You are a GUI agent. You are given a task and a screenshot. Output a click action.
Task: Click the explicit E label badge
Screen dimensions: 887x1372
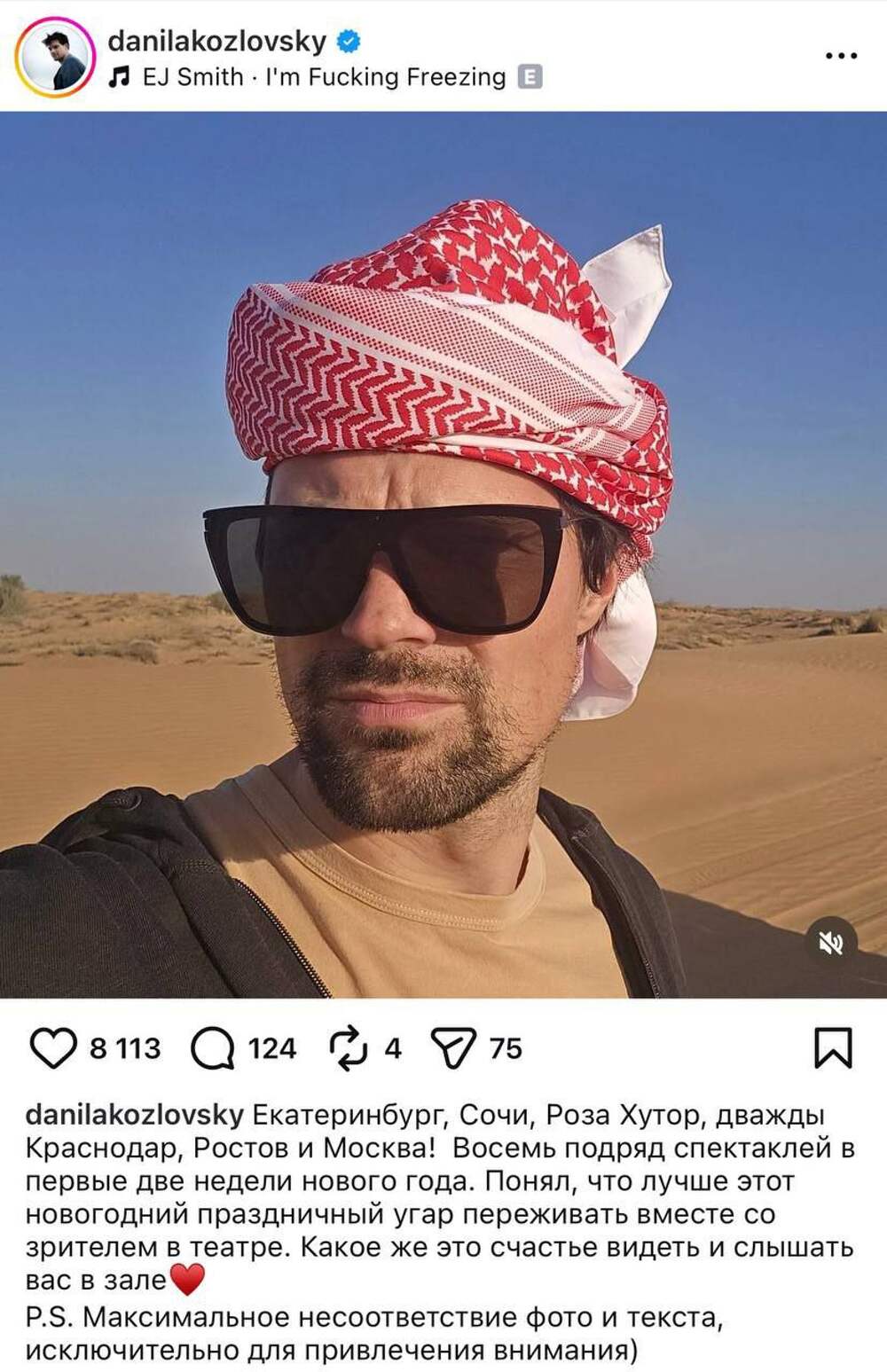coord(530,77)
